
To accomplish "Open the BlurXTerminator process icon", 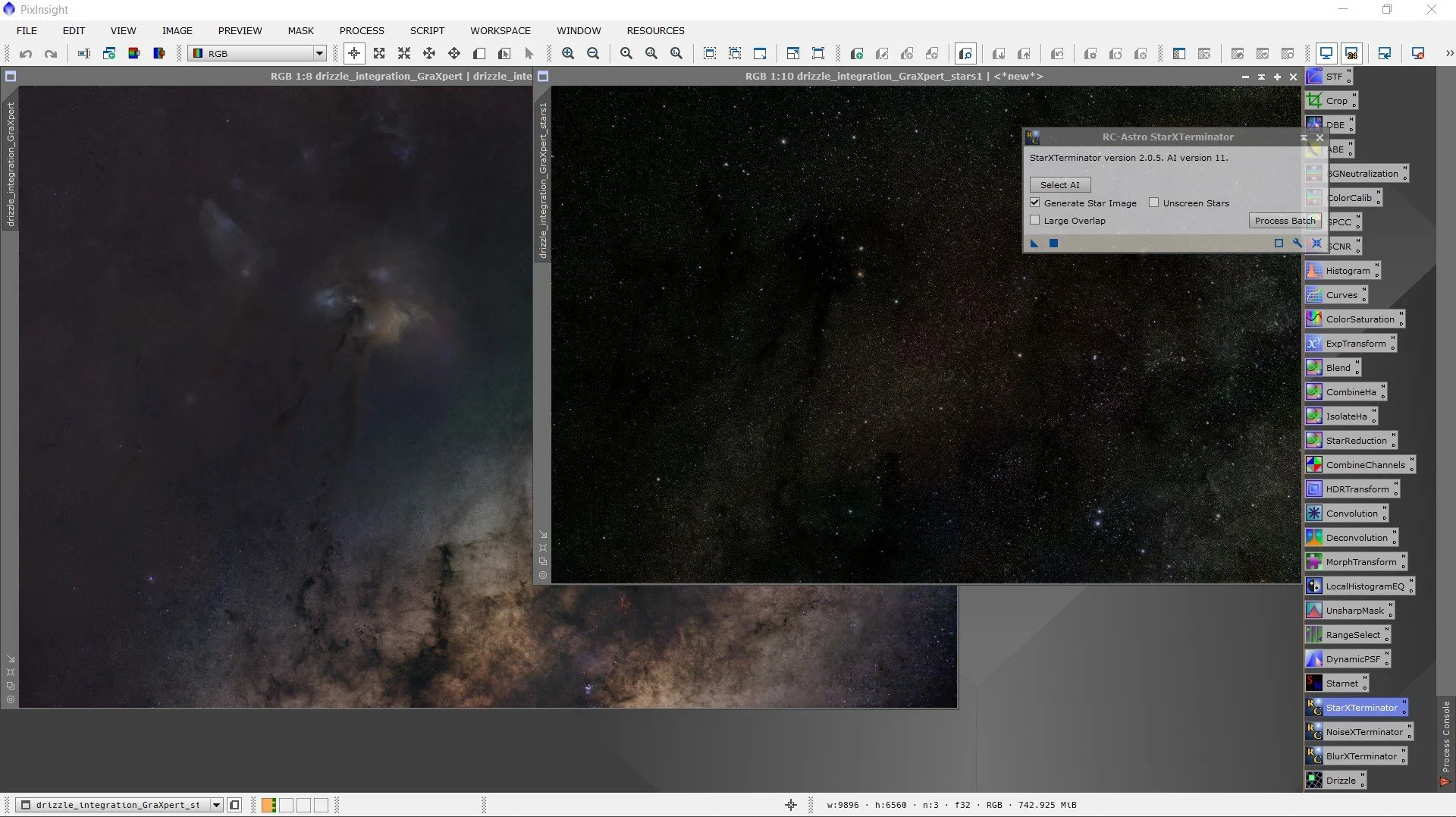I will (x=1356, y=756).
